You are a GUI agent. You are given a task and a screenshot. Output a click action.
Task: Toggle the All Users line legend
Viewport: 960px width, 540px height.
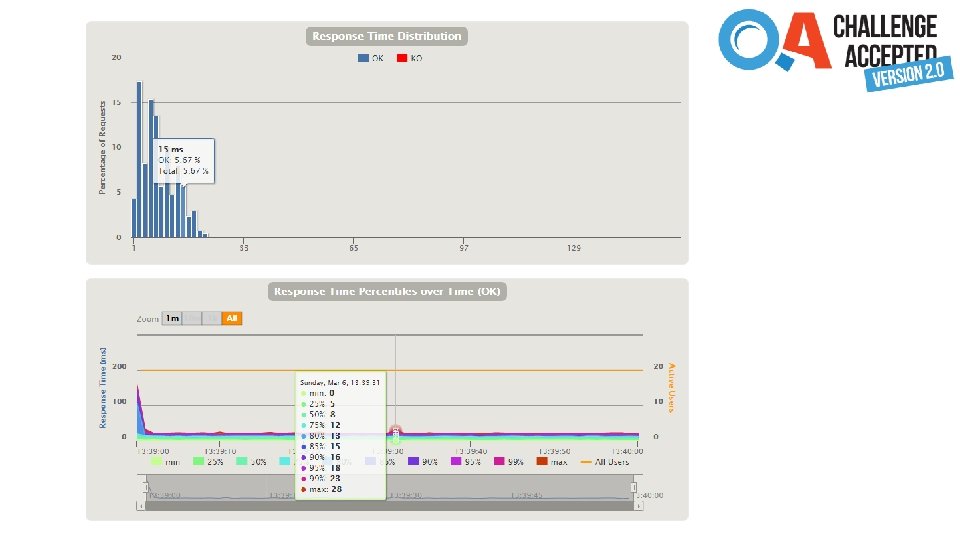604,462
